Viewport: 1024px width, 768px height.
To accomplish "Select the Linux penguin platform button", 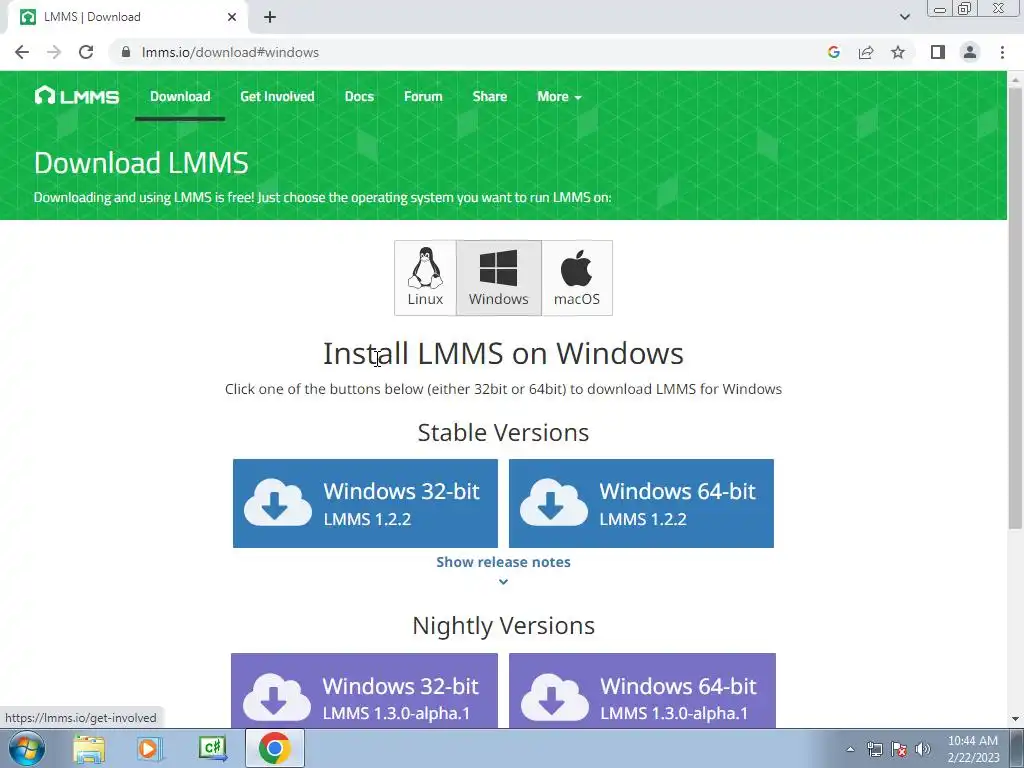I will pos(425,278).
